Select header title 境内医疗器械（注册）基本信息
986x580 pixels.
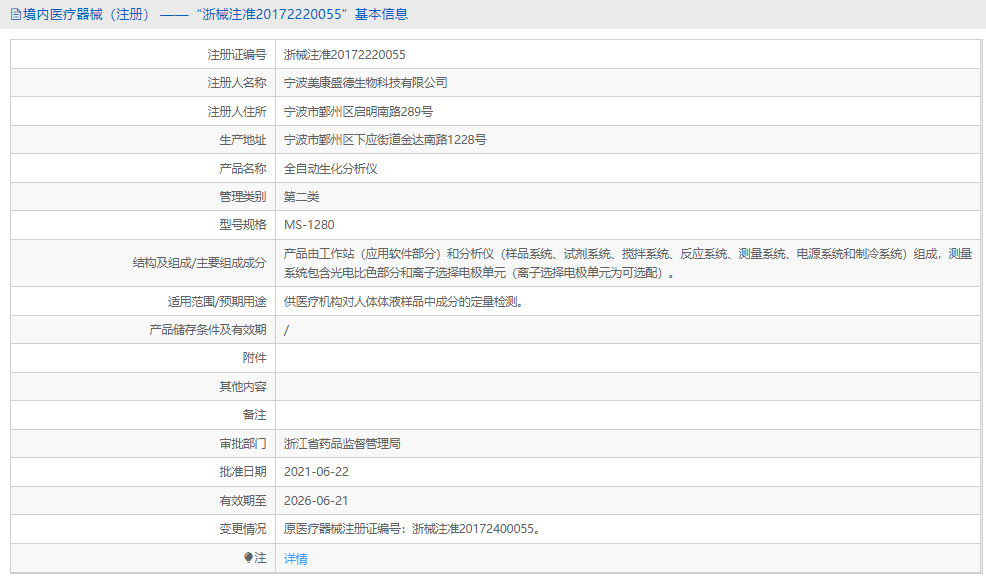215,14
